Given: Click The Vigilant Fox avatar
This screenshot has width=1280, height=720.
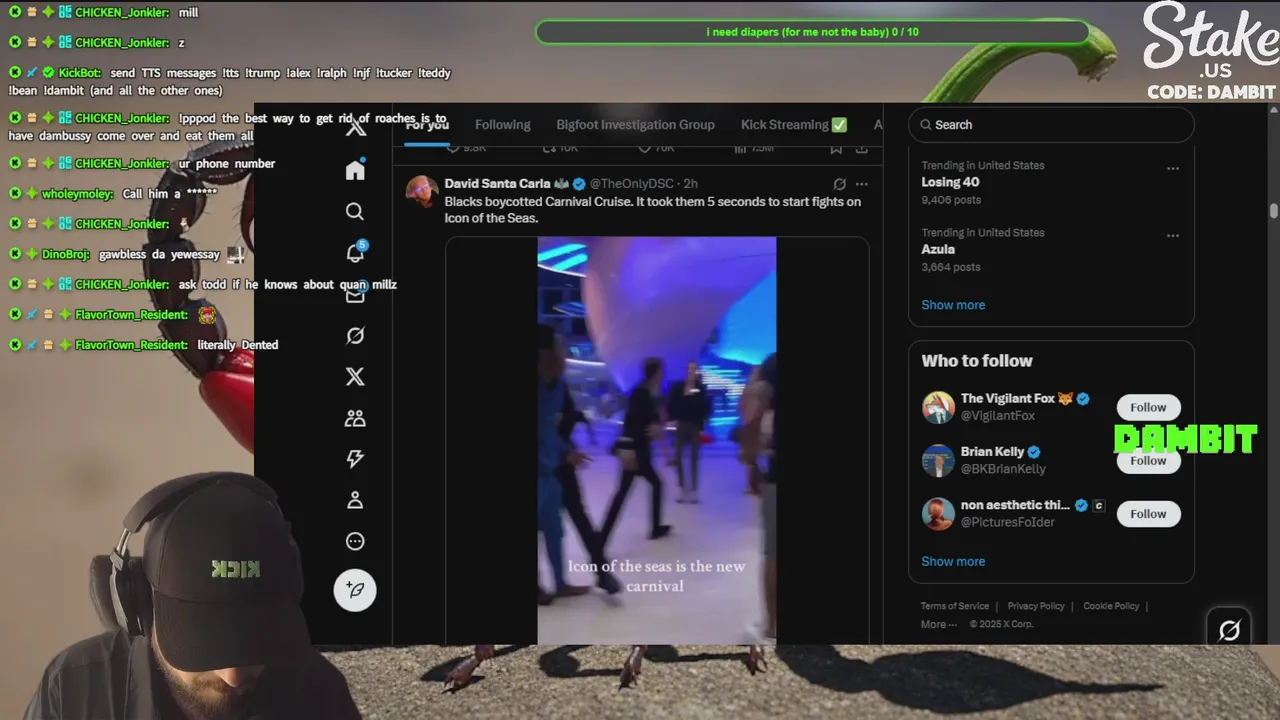Looking at the screenshot, I should click(938, 407).
